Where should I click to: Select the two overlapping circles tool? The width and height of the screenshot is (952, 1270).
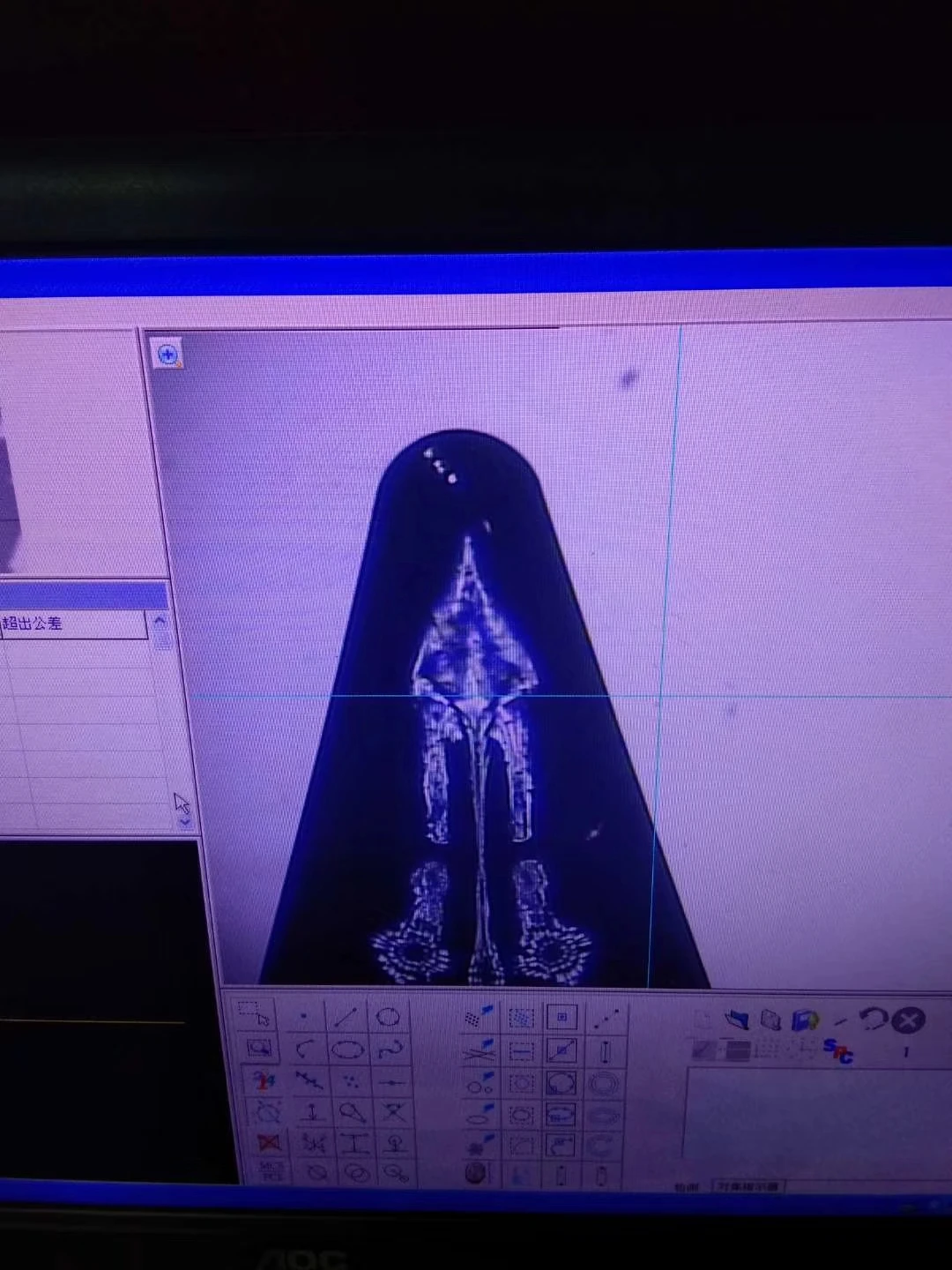tap(358, 1173)
